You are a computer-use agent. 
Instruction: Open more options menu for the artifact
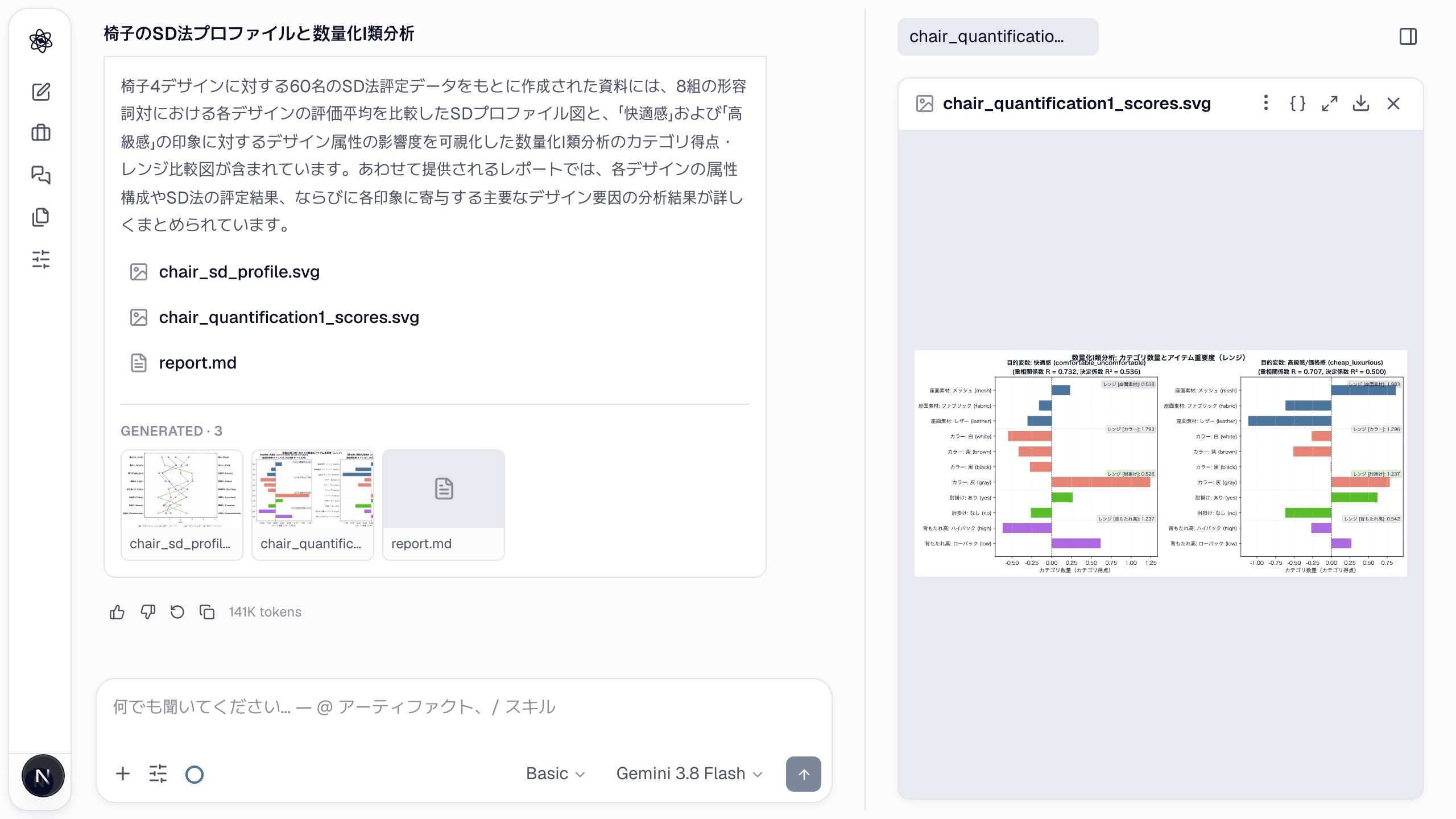[x=1265, y=103]
